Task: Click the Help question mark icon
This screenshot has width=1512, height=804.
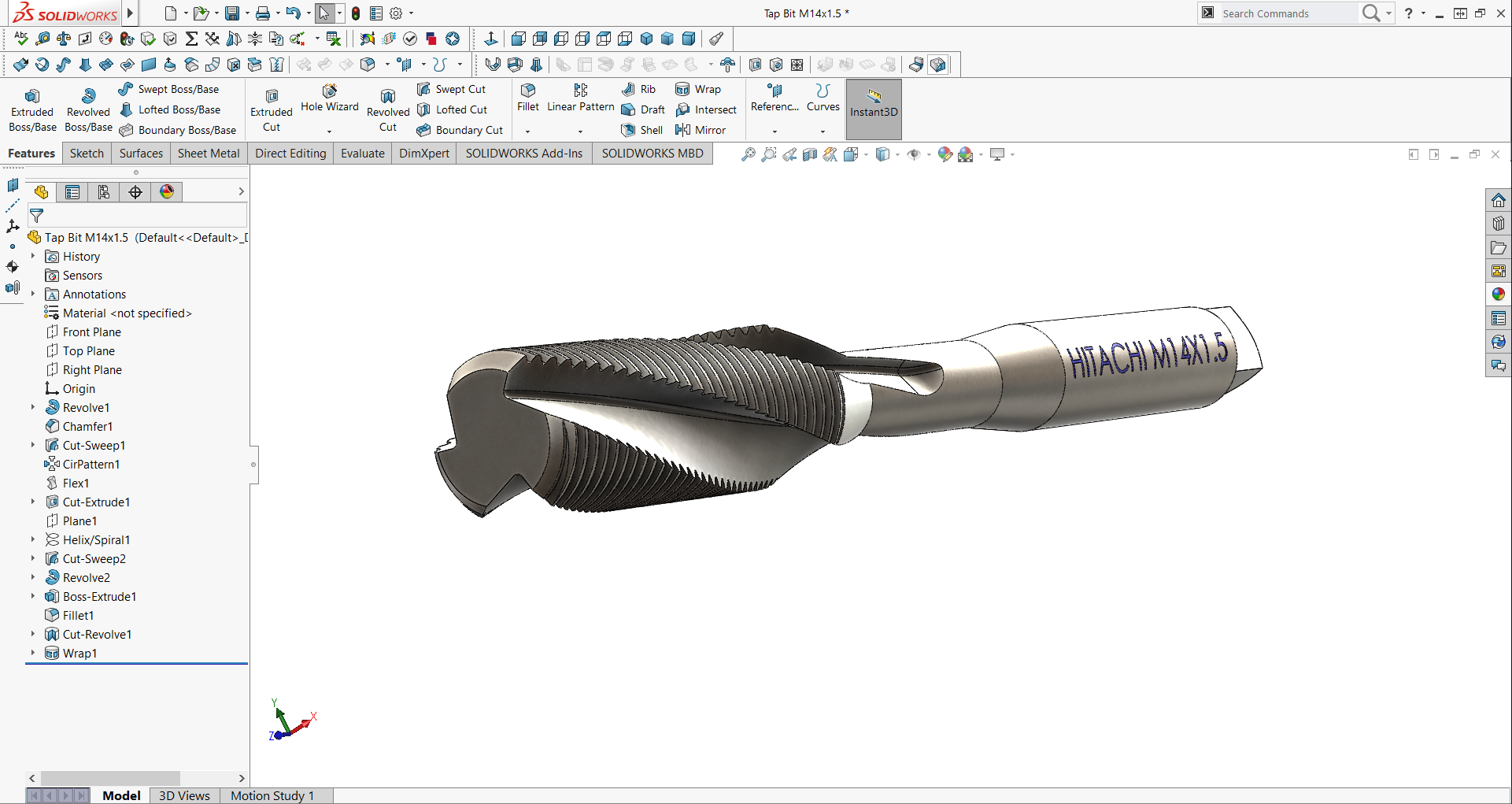Action: pyautogui.click(x=1409, y=13)
